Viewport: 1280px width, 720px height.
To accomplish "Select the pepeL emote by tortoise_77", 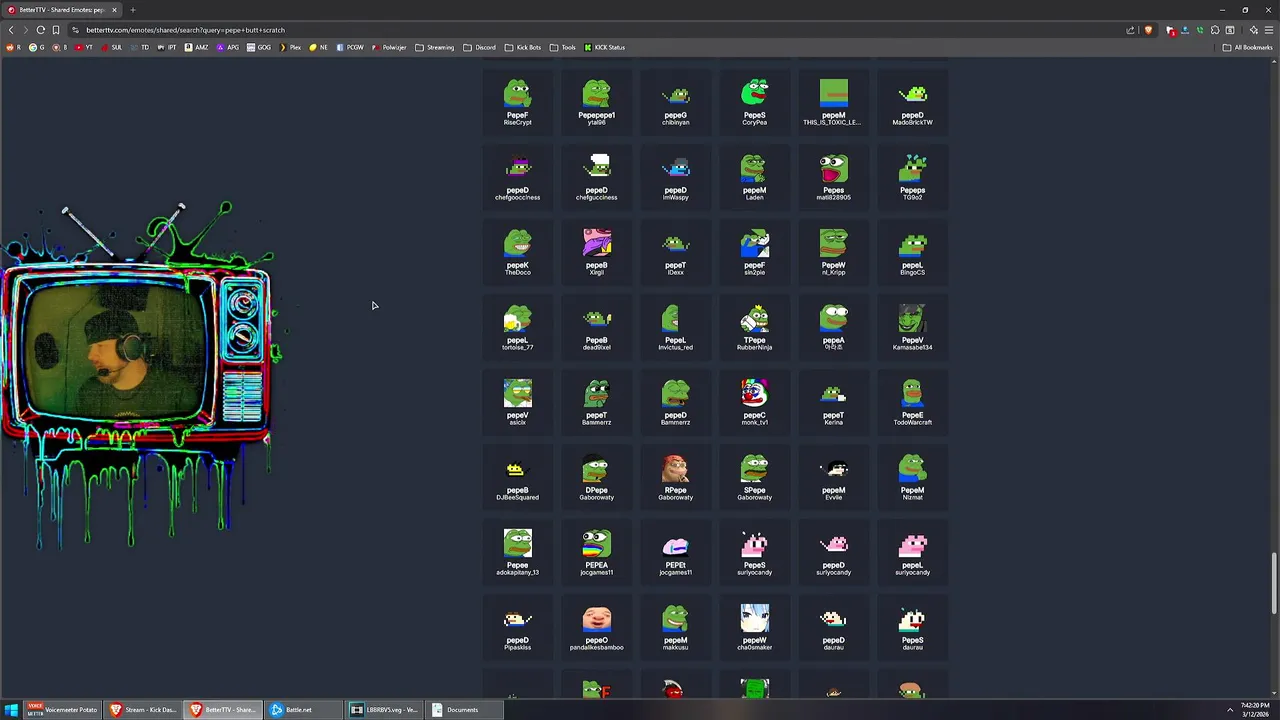I will tap(517, 326).
